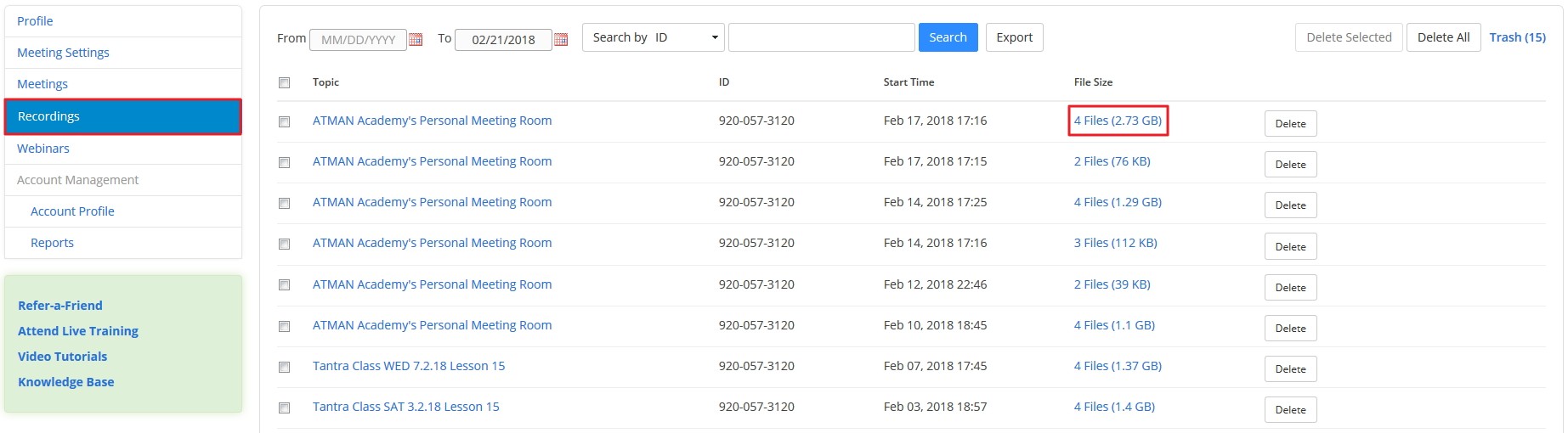This screenshot has height=433, width=1568.
Task: Click the From date input field
Action: pyautogui.click(x=358, y=40)
